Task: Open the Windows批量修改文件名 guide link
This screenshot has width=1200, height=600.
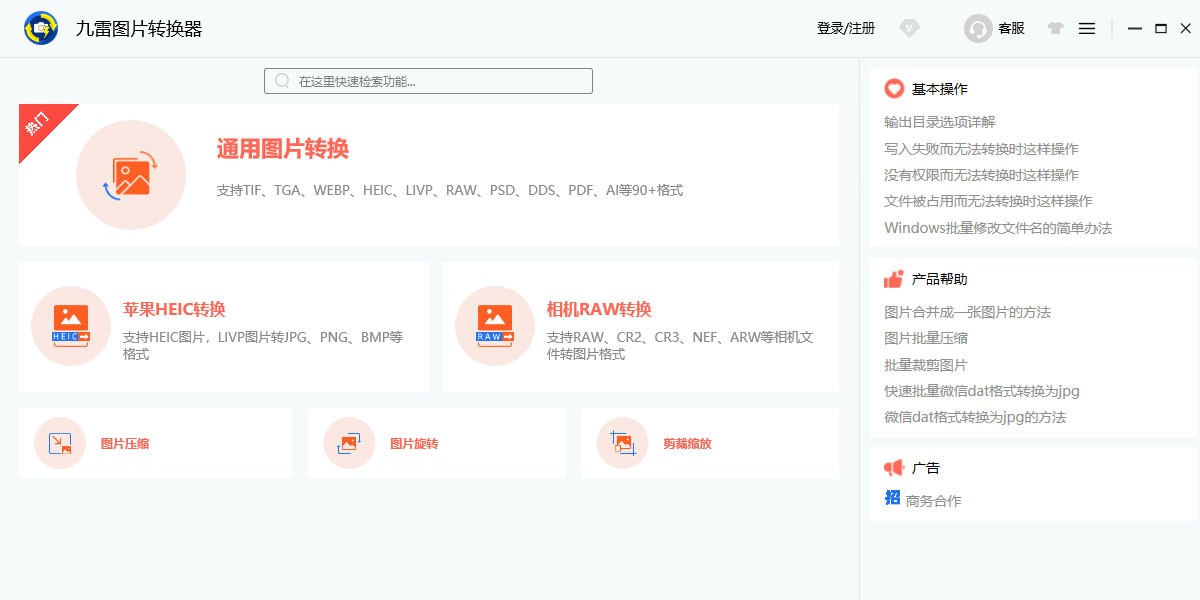Action: coord(997,228)
